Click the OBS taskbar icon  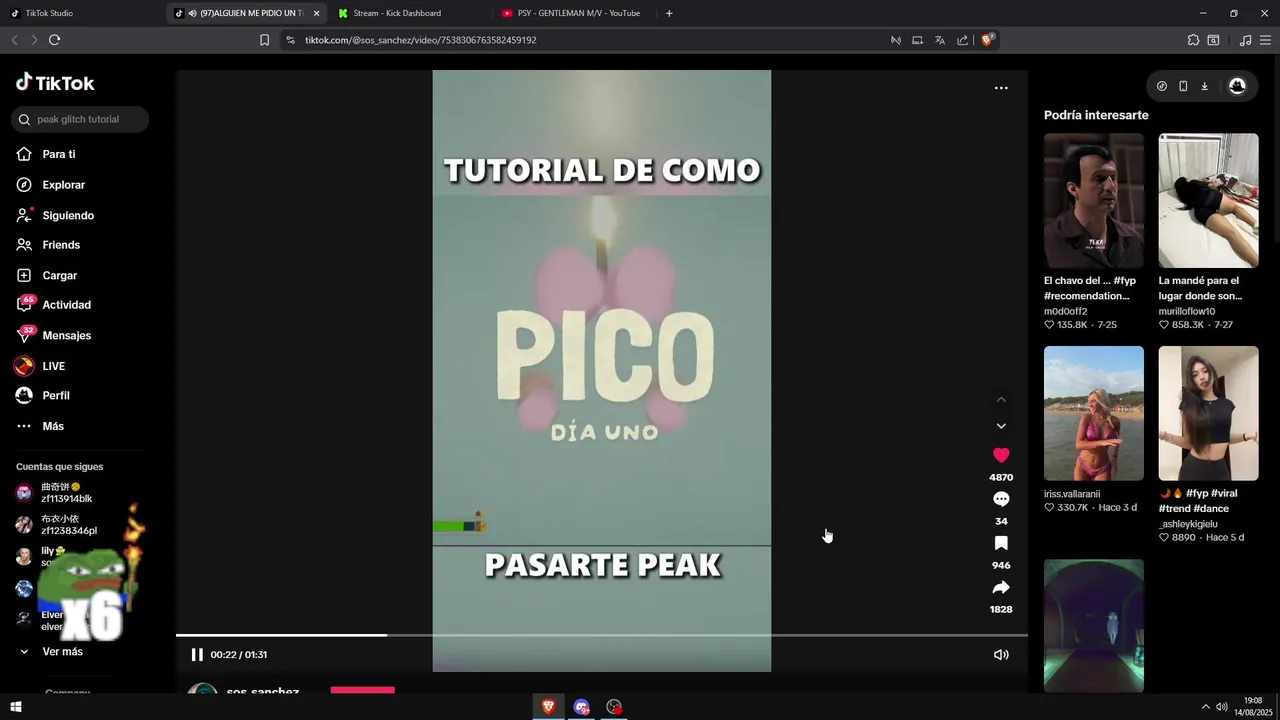614,707
